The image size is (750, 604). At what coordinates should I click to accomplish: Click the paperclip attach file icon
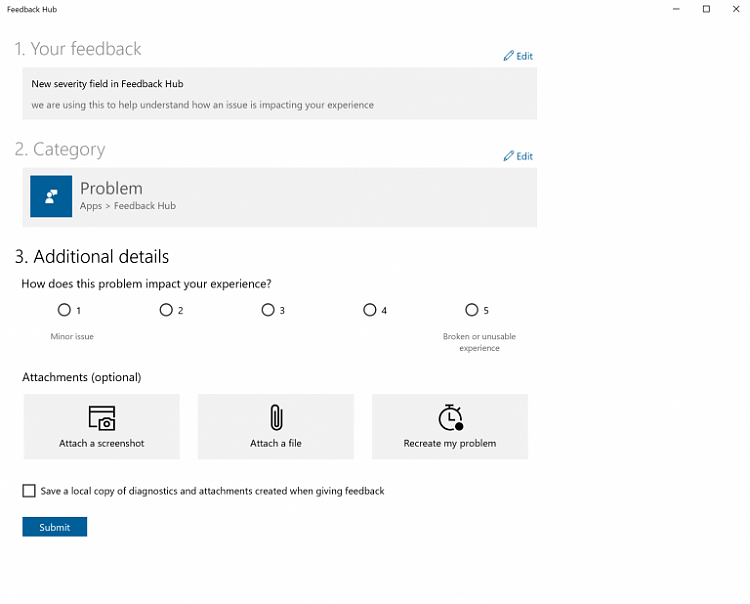coord(276,417)
